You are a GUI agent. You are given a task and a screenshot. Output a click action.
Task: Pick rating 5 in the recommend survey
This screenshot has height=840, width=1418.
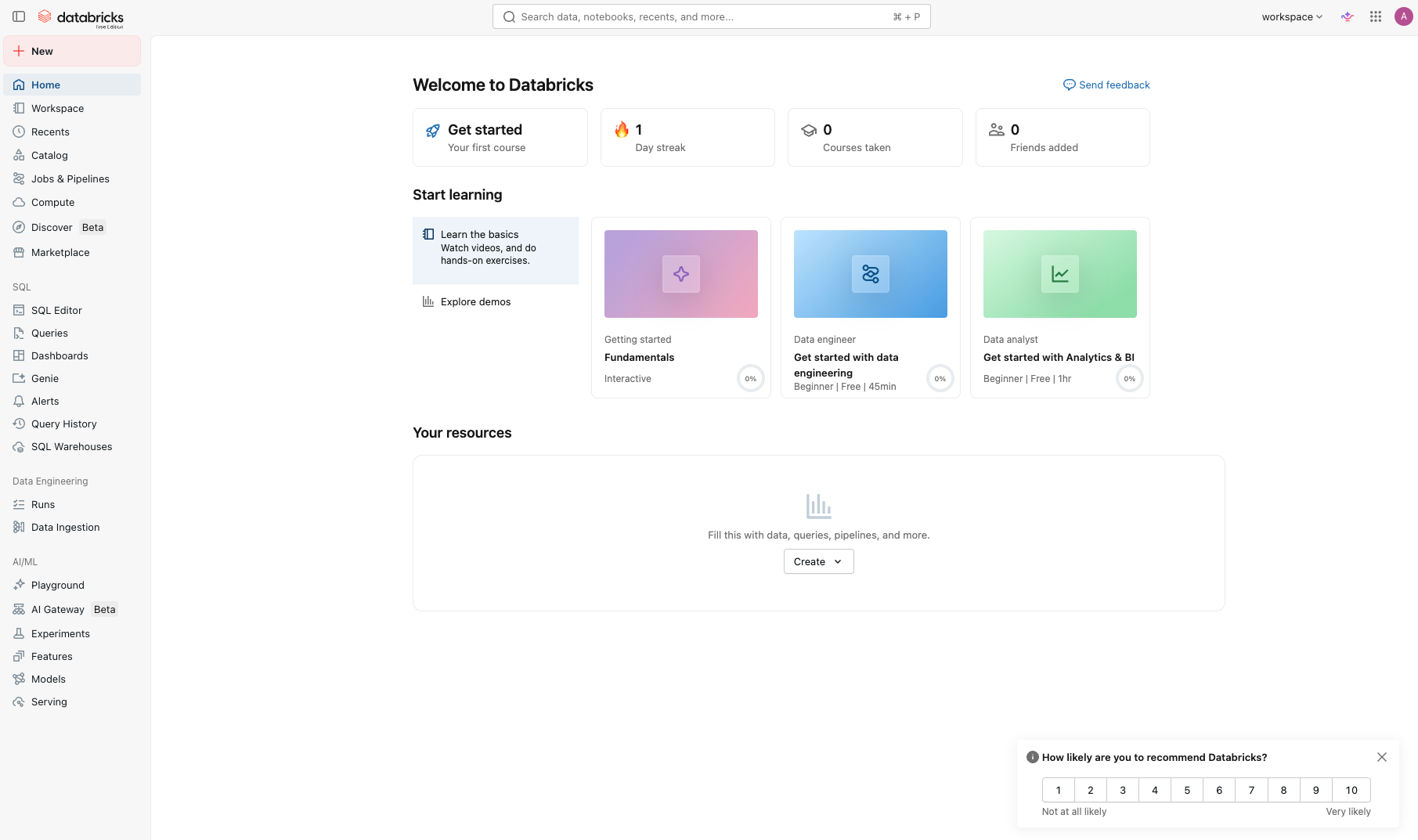click(x=1186, y=790)
